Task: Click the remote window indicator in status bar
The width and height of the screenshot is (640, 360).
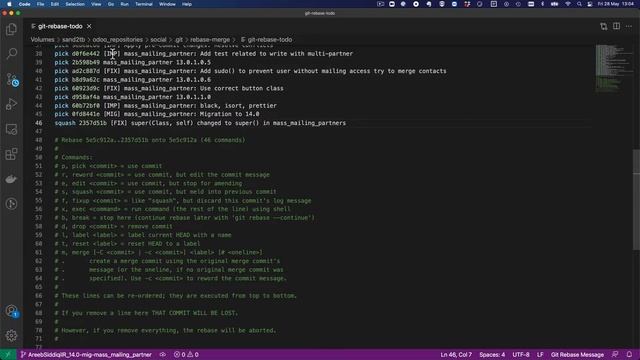Action: (x=8, y=355)
